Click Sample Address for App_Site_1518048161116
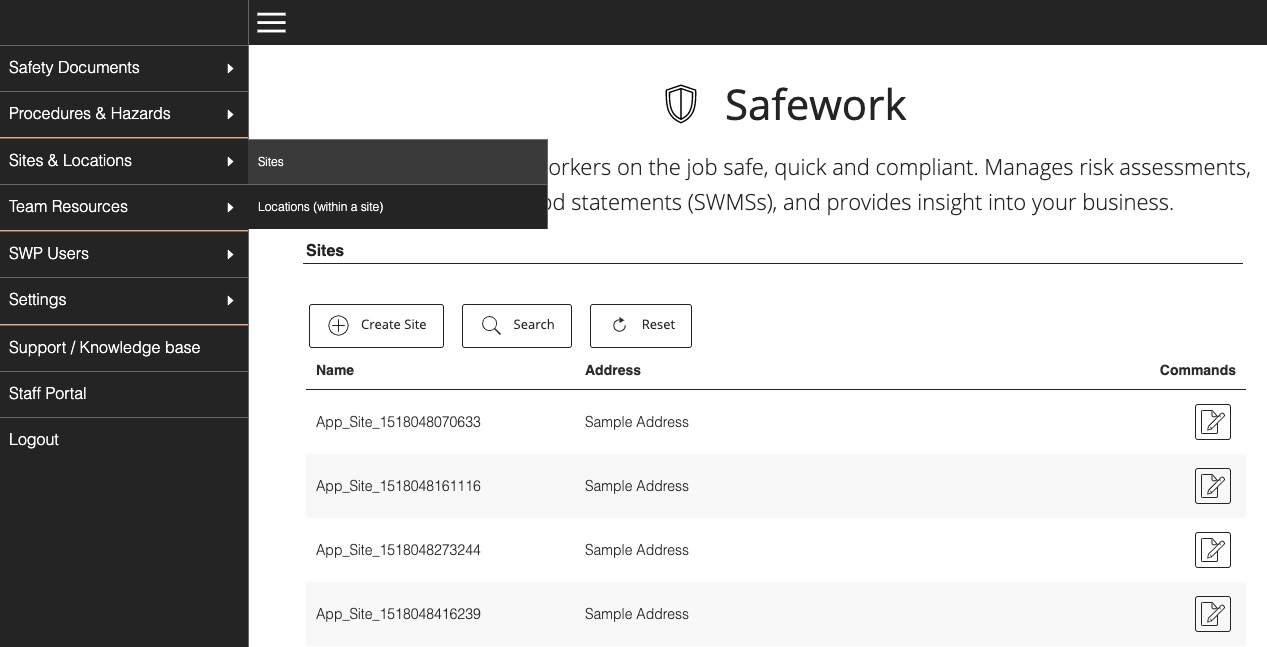The height and width of the screenshot is (647, 1267). pos(637,486)
